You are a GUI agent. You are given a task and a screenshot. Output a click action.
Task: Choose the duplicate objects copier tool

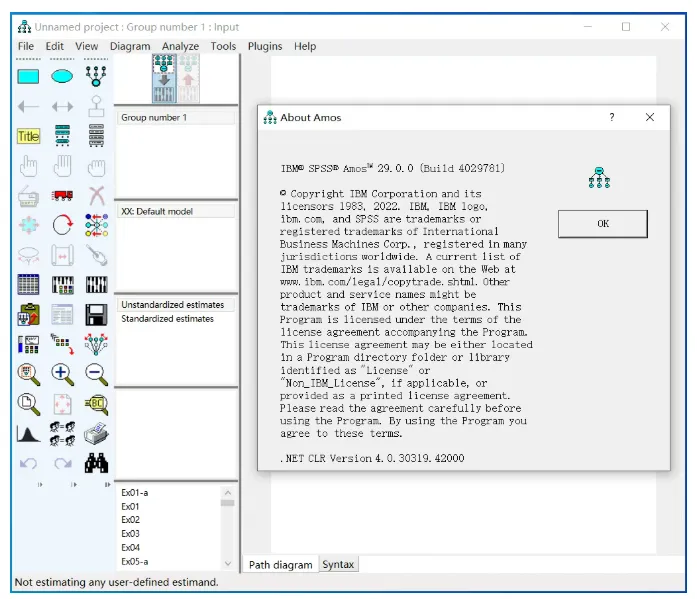pyautogui.click(x=28, y=196)
